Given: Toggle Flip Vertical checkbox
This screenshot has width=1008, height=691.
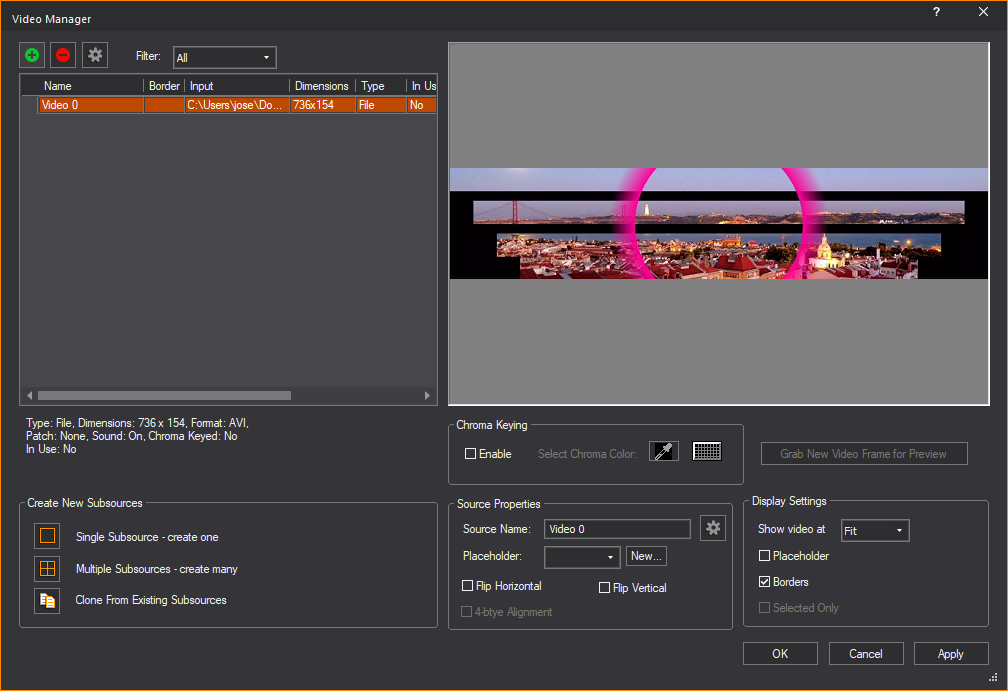Looking at the screenshot, I should click(604, 588).
